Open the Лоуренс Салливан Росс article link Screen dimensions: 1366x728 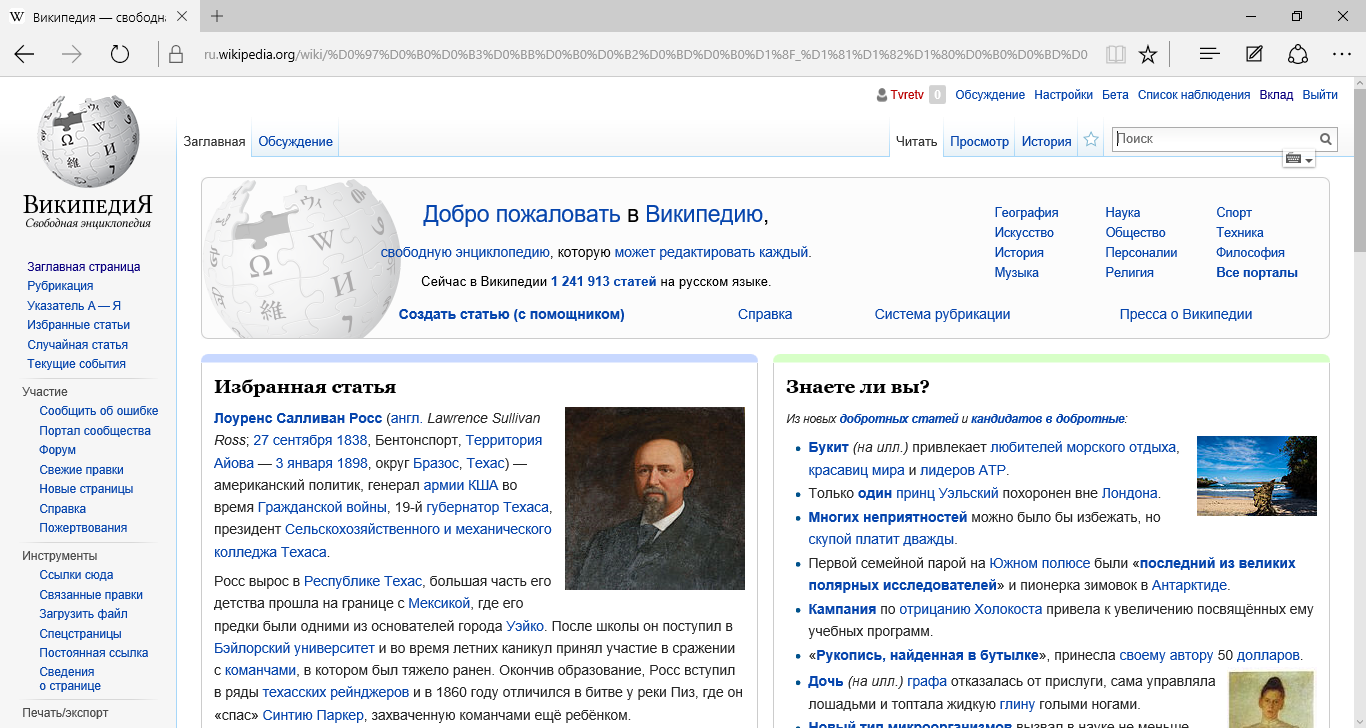(x=299, y=418)
